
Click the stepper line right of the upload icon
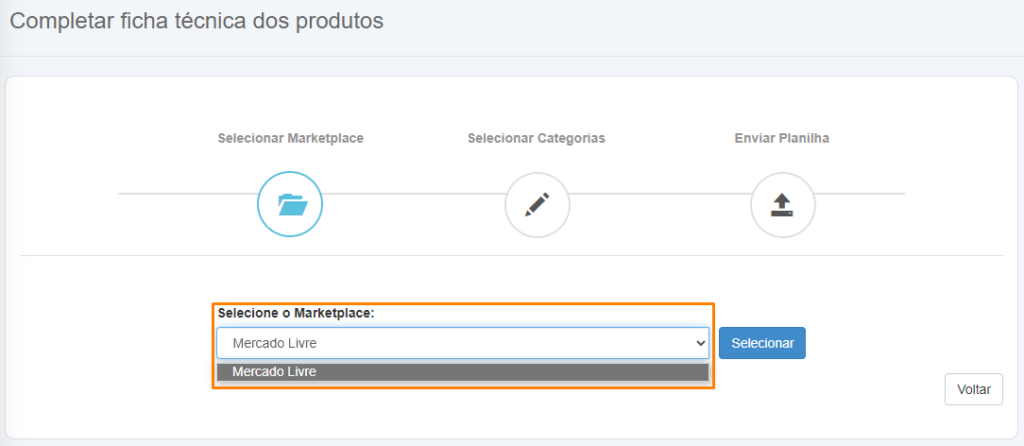[861, 194]
